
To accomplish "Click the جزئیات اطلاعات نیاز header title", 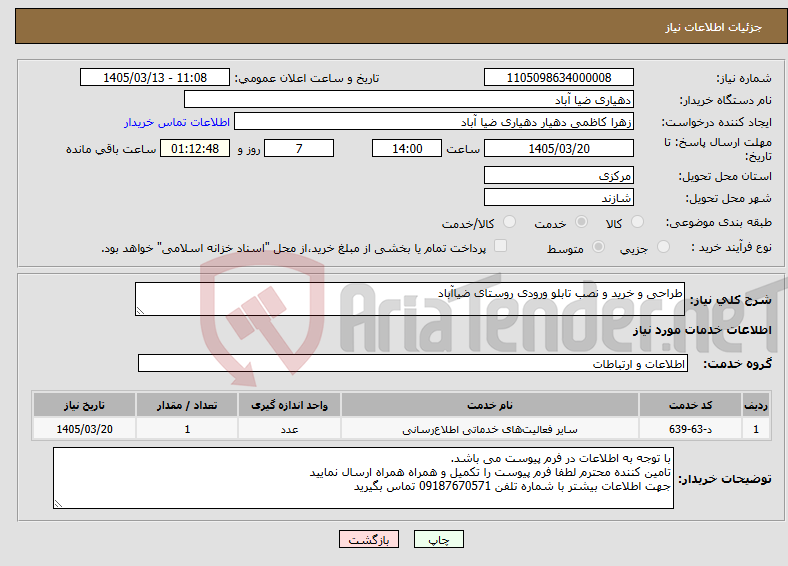I will 714,27.
